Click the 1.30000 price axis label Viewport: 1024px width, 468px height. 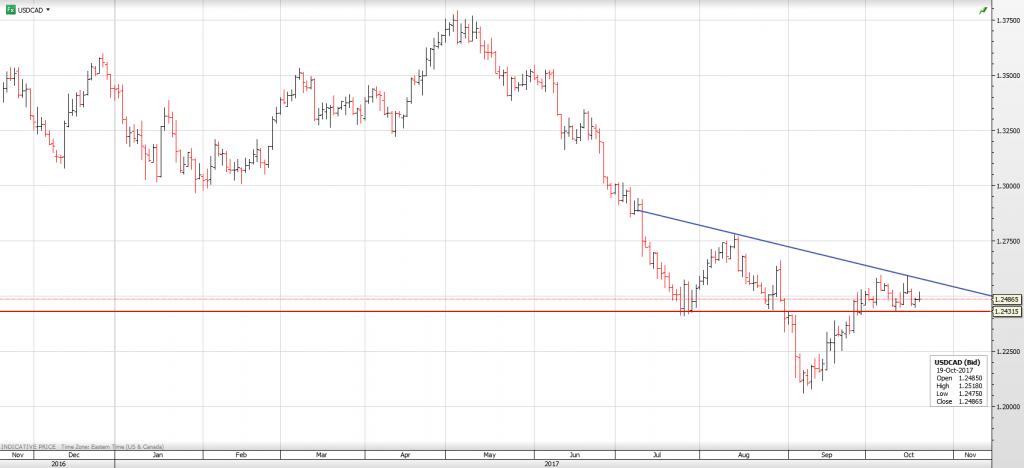click(1007, 186)
